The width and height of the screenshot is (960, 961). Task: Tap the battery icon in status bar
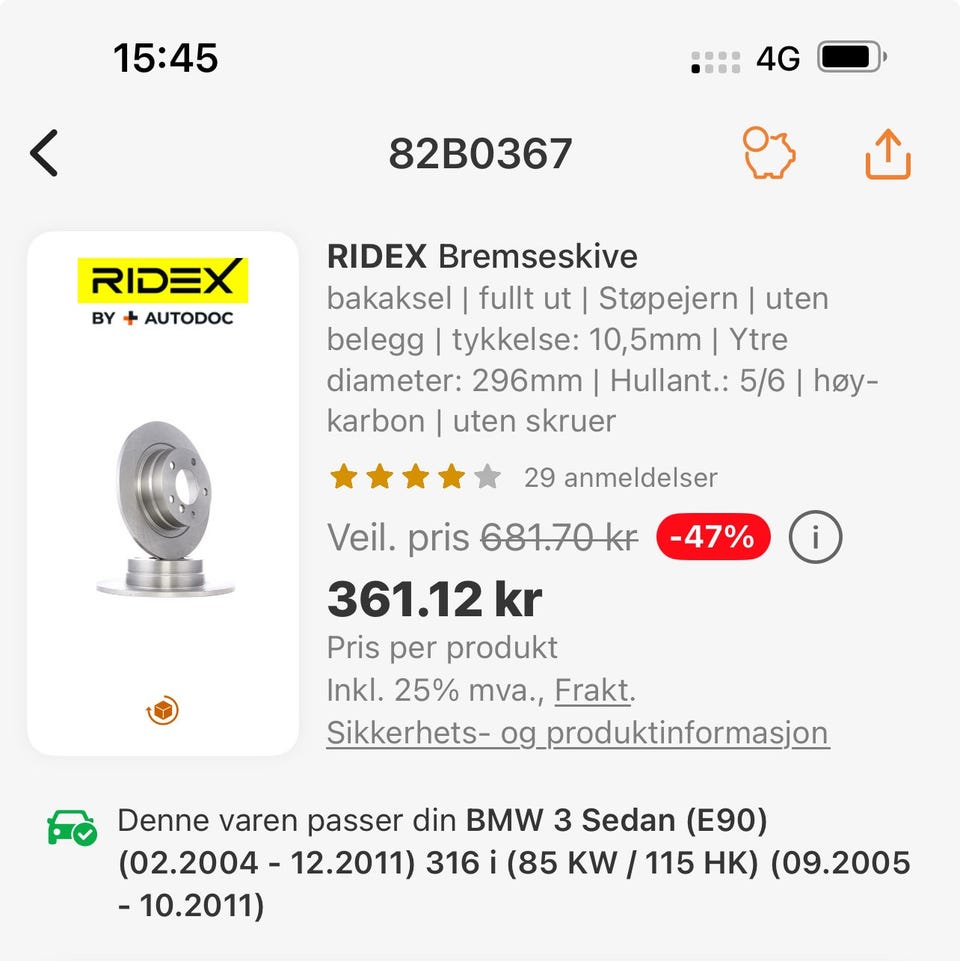pos(851,57)
